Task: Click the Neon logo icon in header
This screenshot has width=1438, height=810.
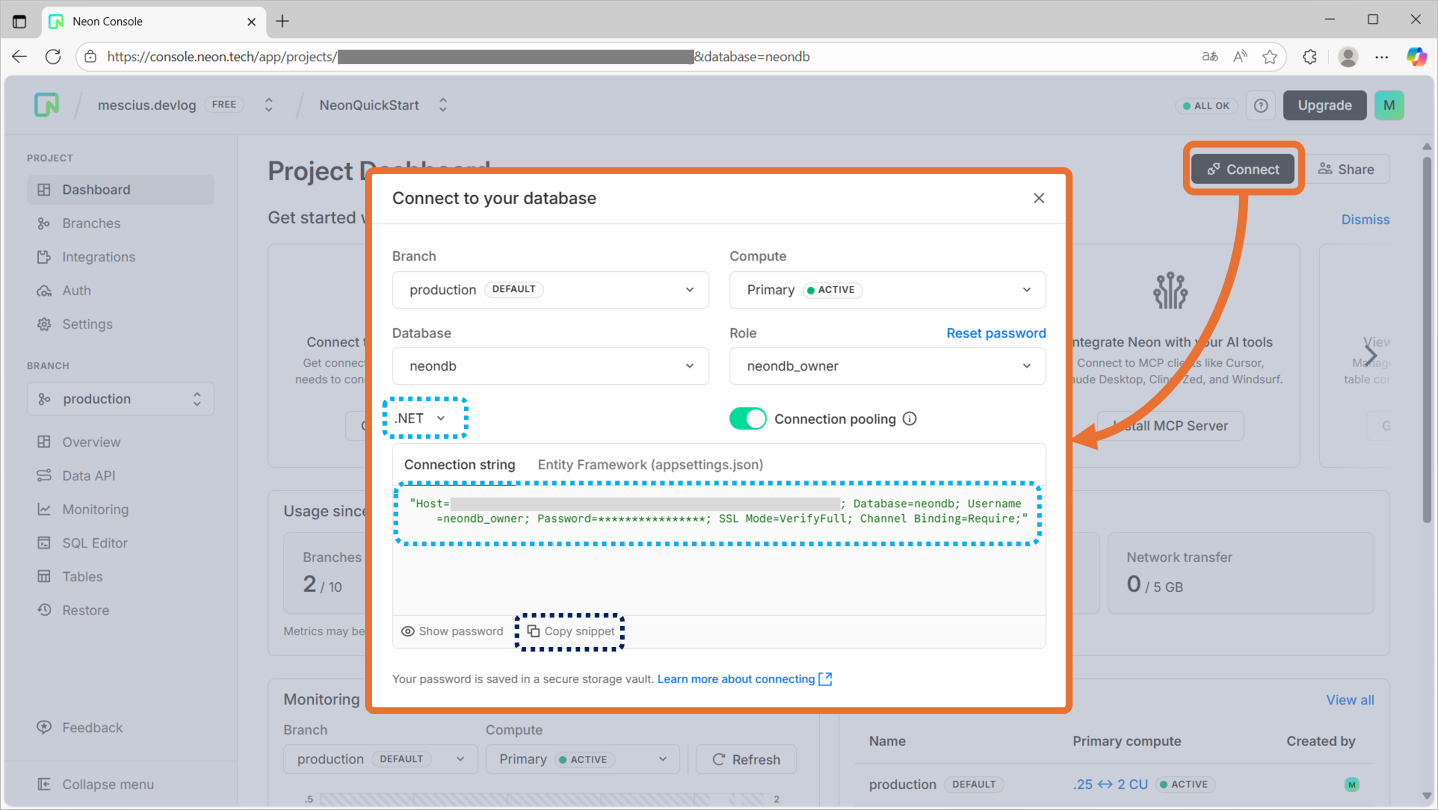Action: 46,105
